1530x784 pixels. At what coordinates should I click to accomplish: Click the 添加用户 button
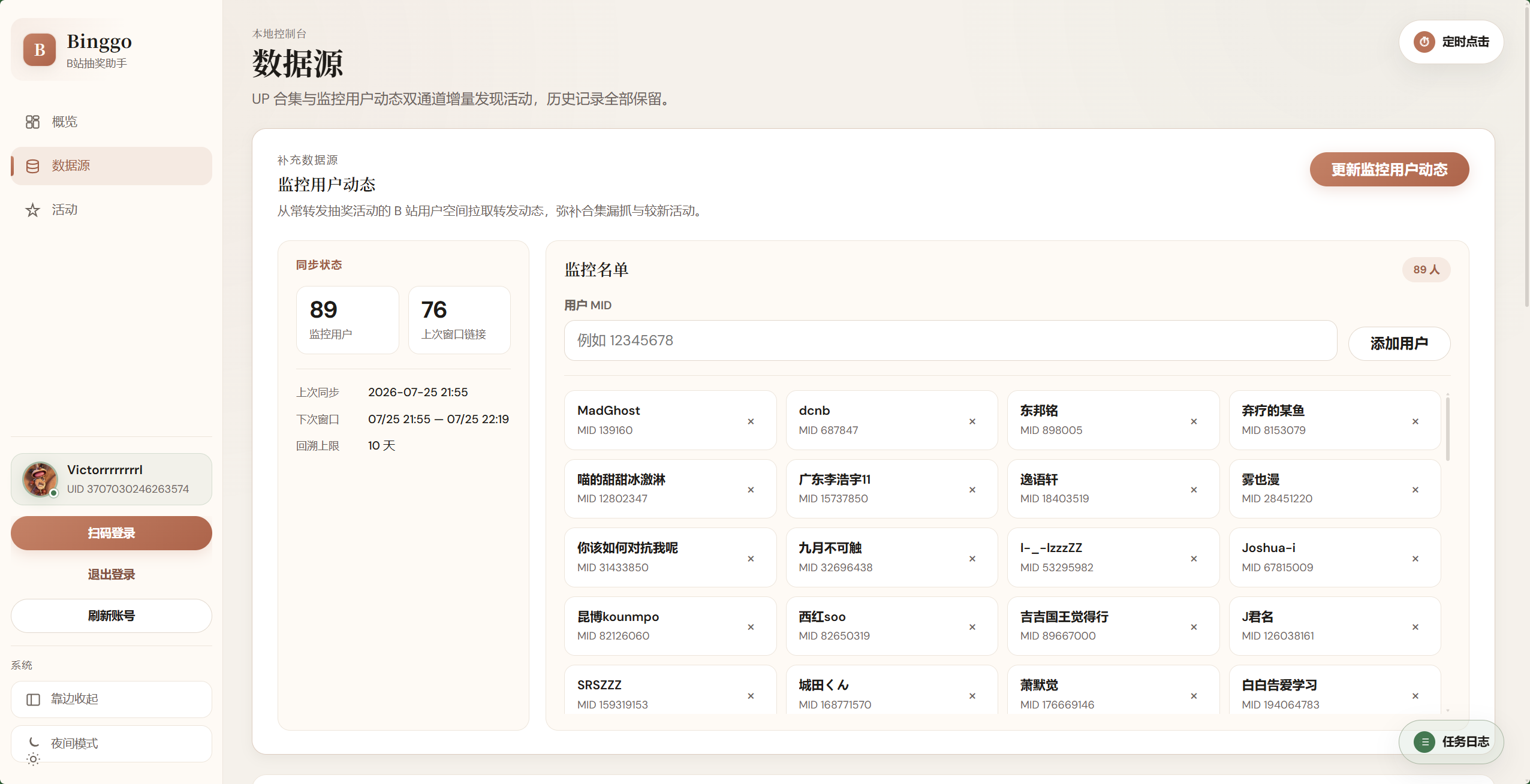[x=1399, y=343]
